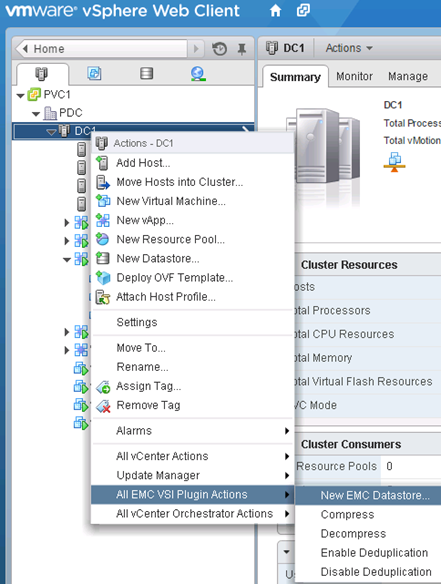Click the Attach Host Profile icon
The image size is (441, 584).
click(103, 297)
